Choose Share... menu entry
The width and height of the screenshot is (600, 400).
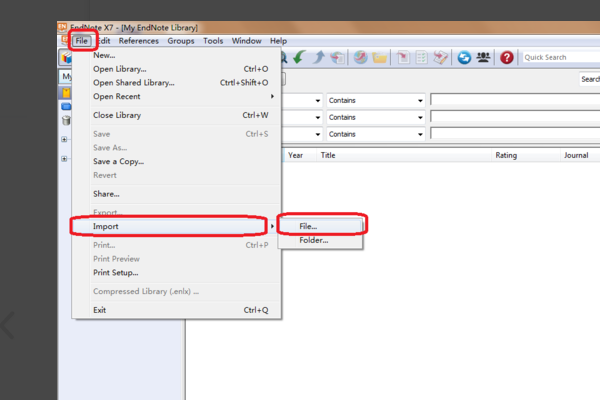pos(177,194)
